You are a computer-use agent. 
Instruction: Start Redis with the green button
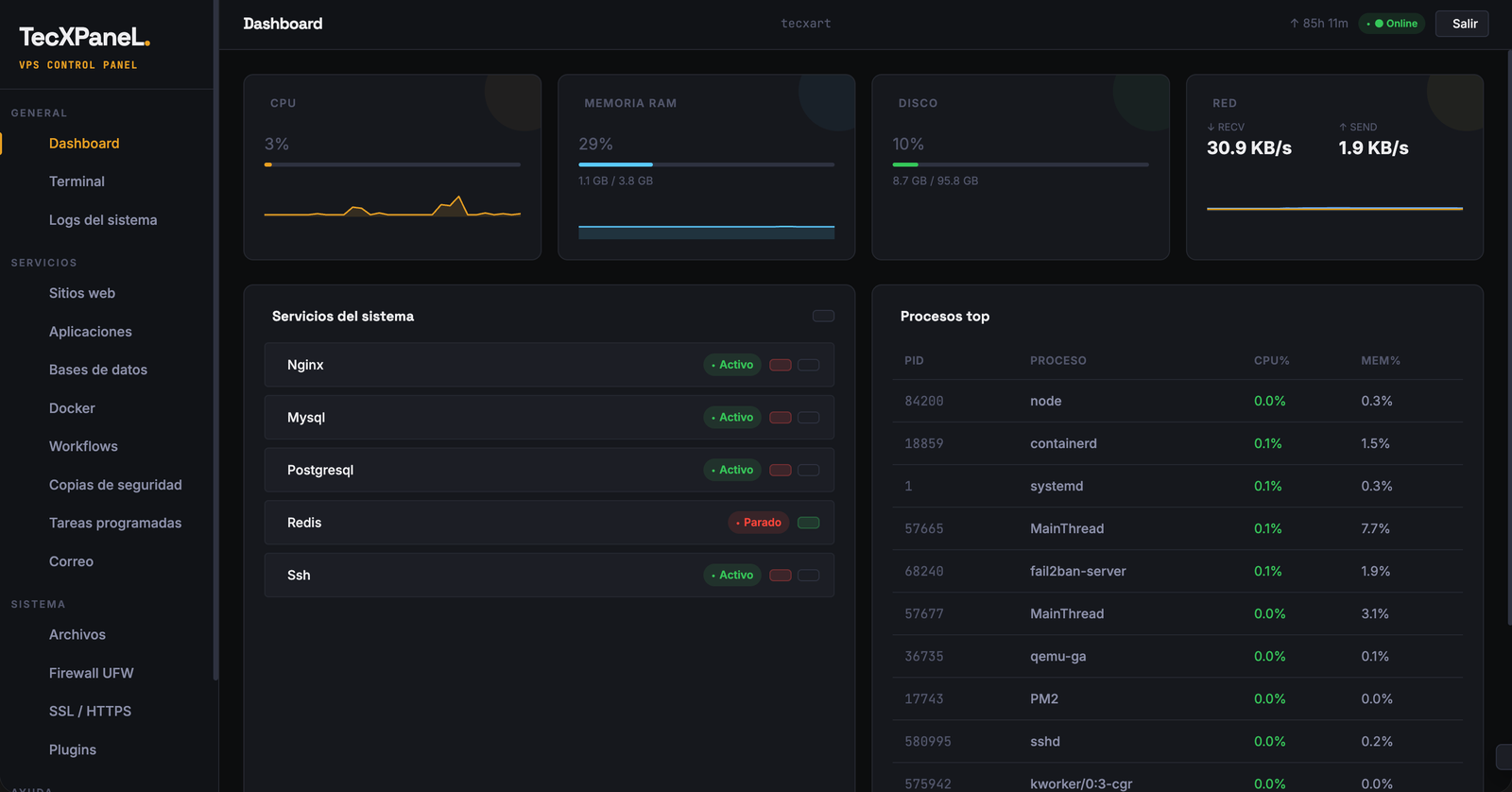(808, 523)
